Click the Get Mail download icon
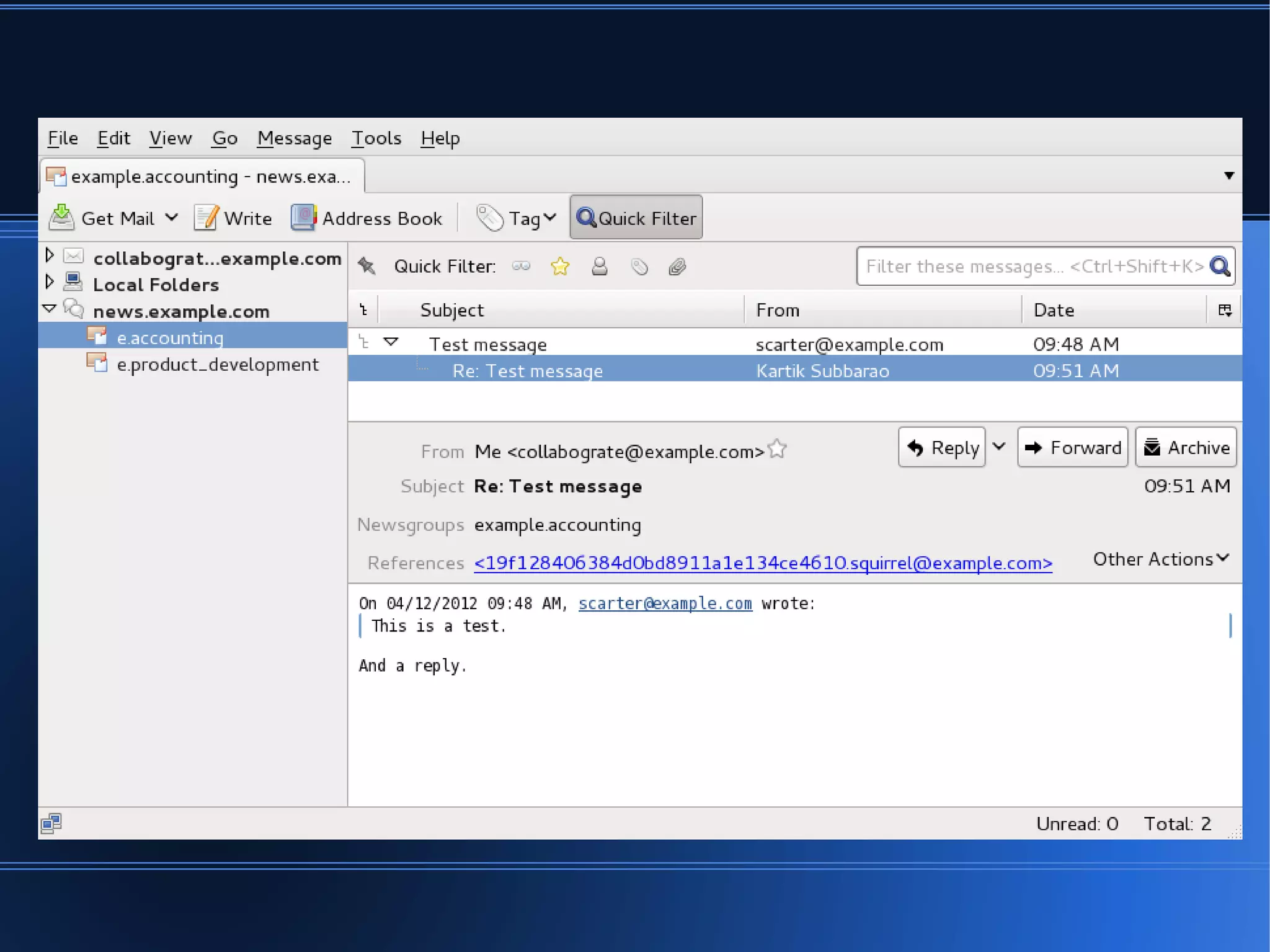 point(62,218)
